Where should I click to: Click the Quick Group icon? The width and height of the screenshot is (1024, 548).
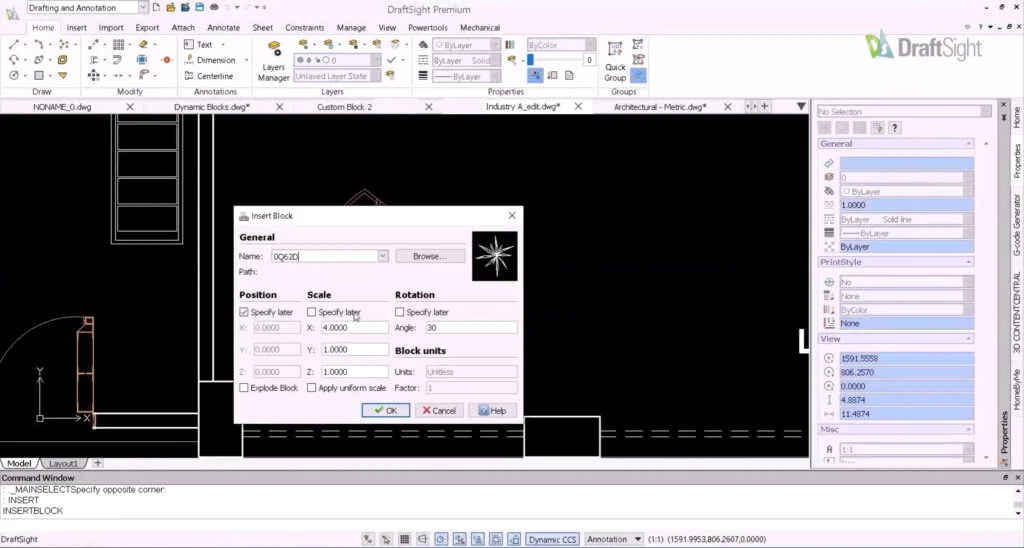pyautogui.click(x=615, y=61)
